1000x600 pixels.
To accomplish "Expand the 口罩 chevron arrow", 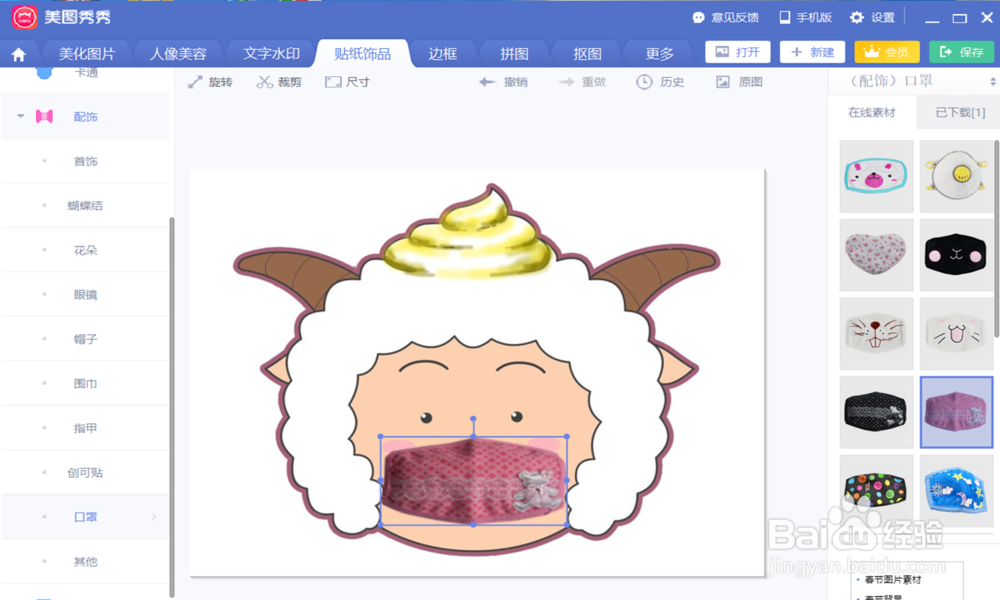I will [154, 517].
